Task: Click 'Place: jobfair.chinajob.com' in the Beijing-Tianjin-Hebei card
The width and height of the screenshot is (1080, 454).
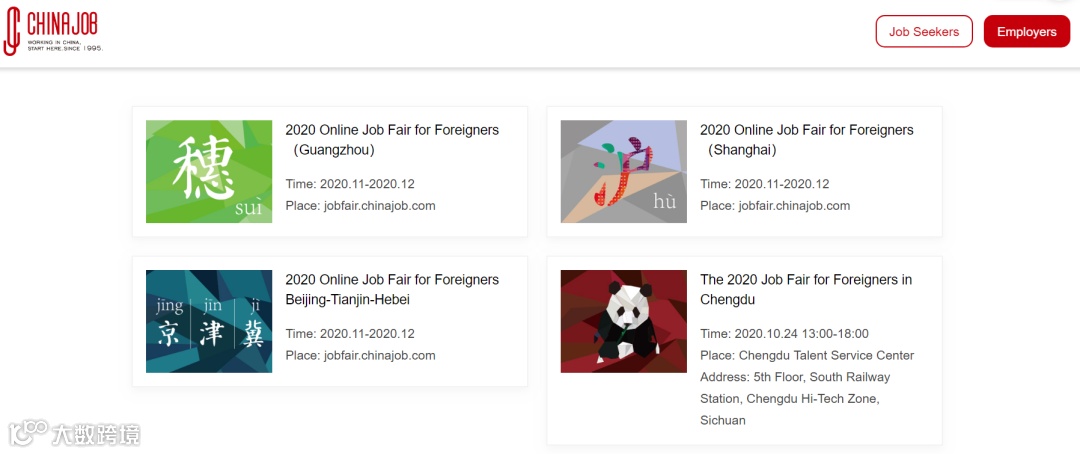Action: pyautogui.click(x=360, y=355)
